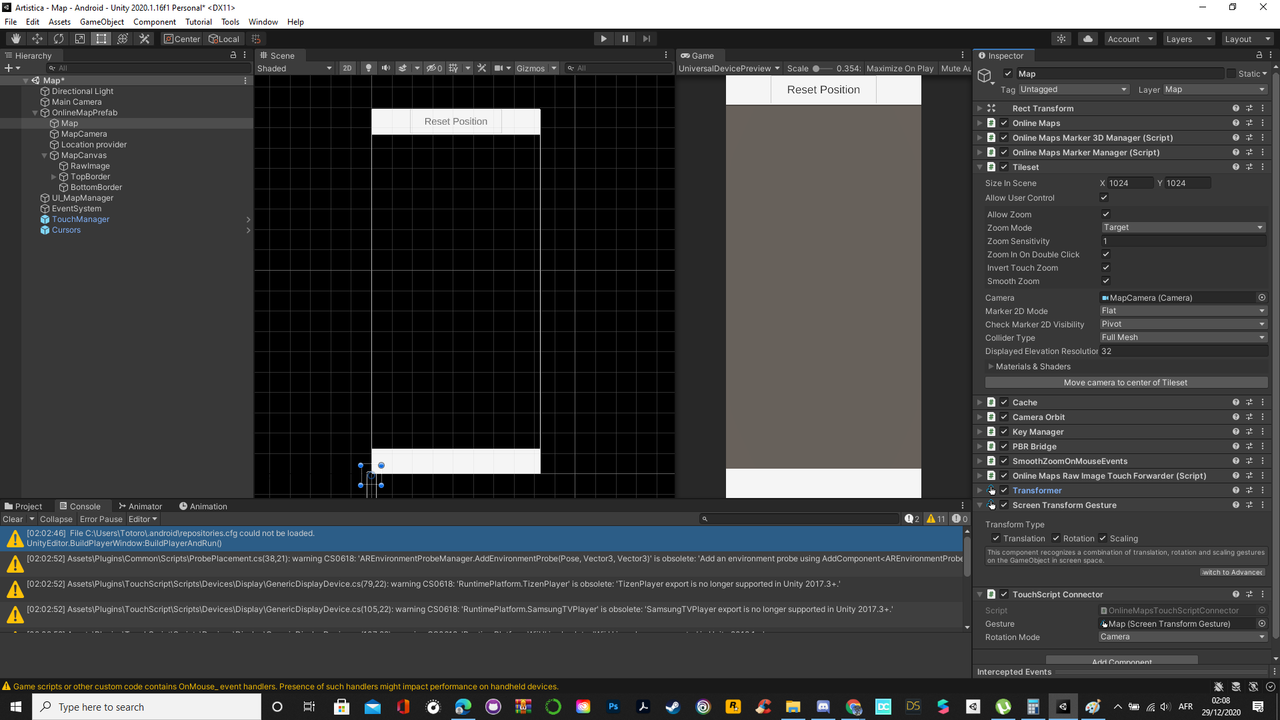Select the Move tool in the toolbar
The image size is (1280, 720).
point(37,39)
